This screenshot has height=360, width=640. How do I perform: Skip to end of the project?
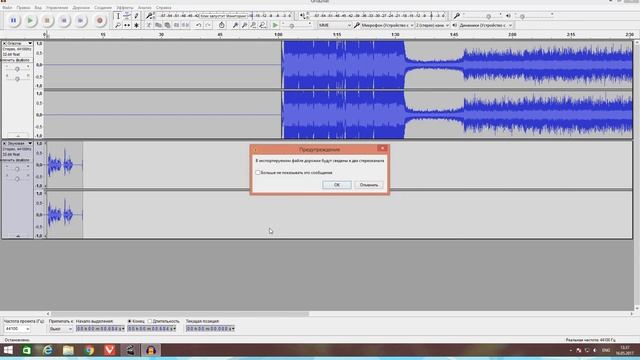pos(80,20)
